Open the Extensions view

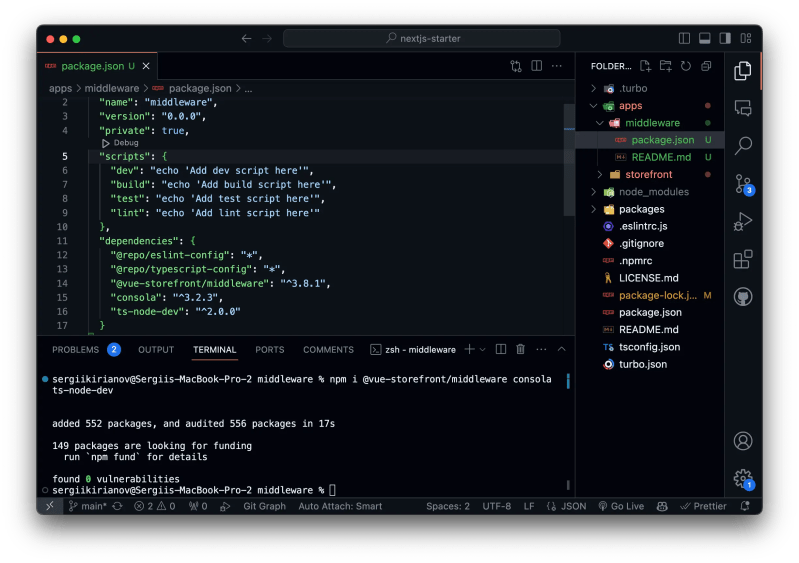pyautogui.click(x=742, y=259)
